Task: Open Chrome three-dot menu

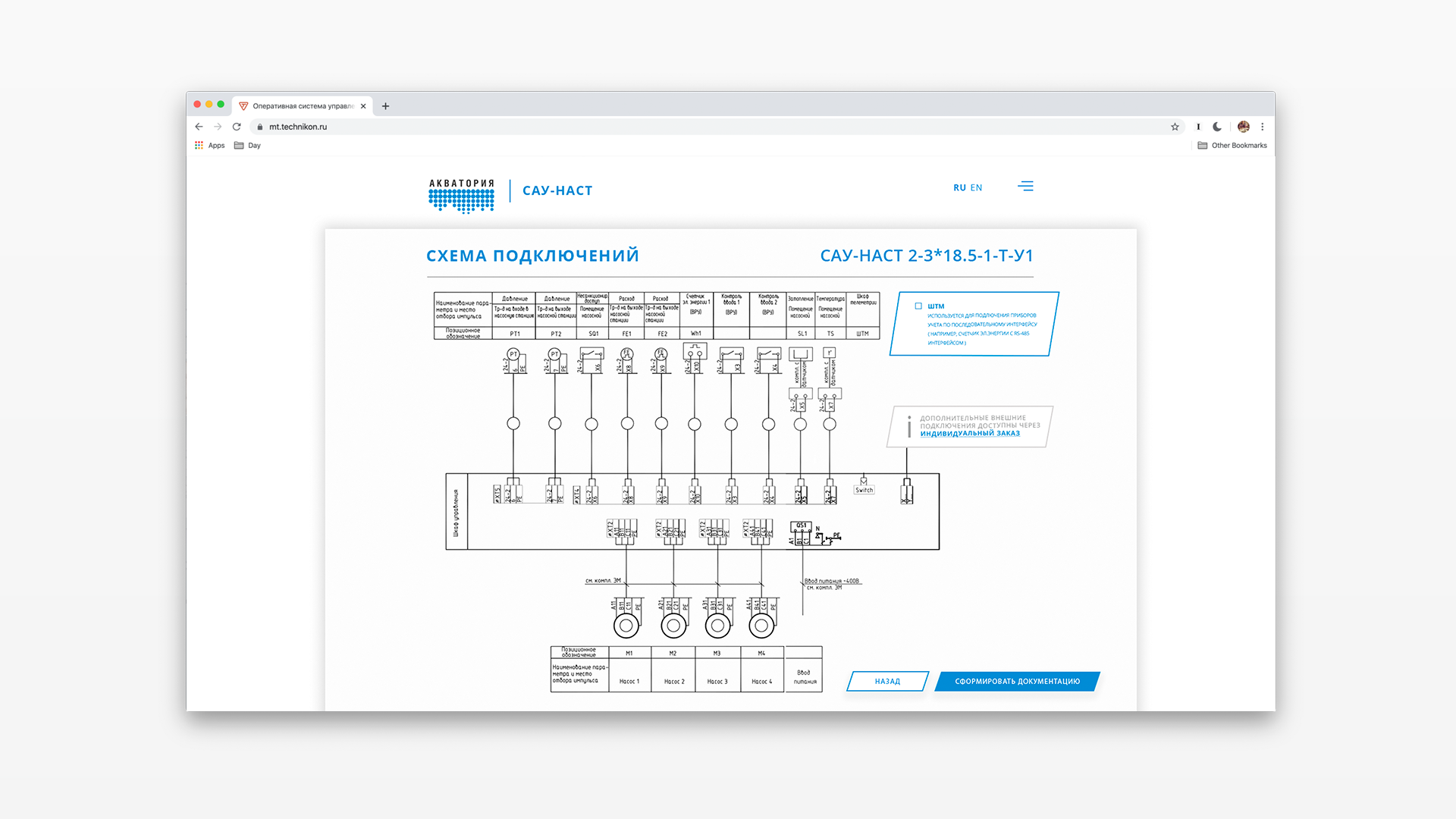Action: pyautogui.click(x=1263, y=127)
